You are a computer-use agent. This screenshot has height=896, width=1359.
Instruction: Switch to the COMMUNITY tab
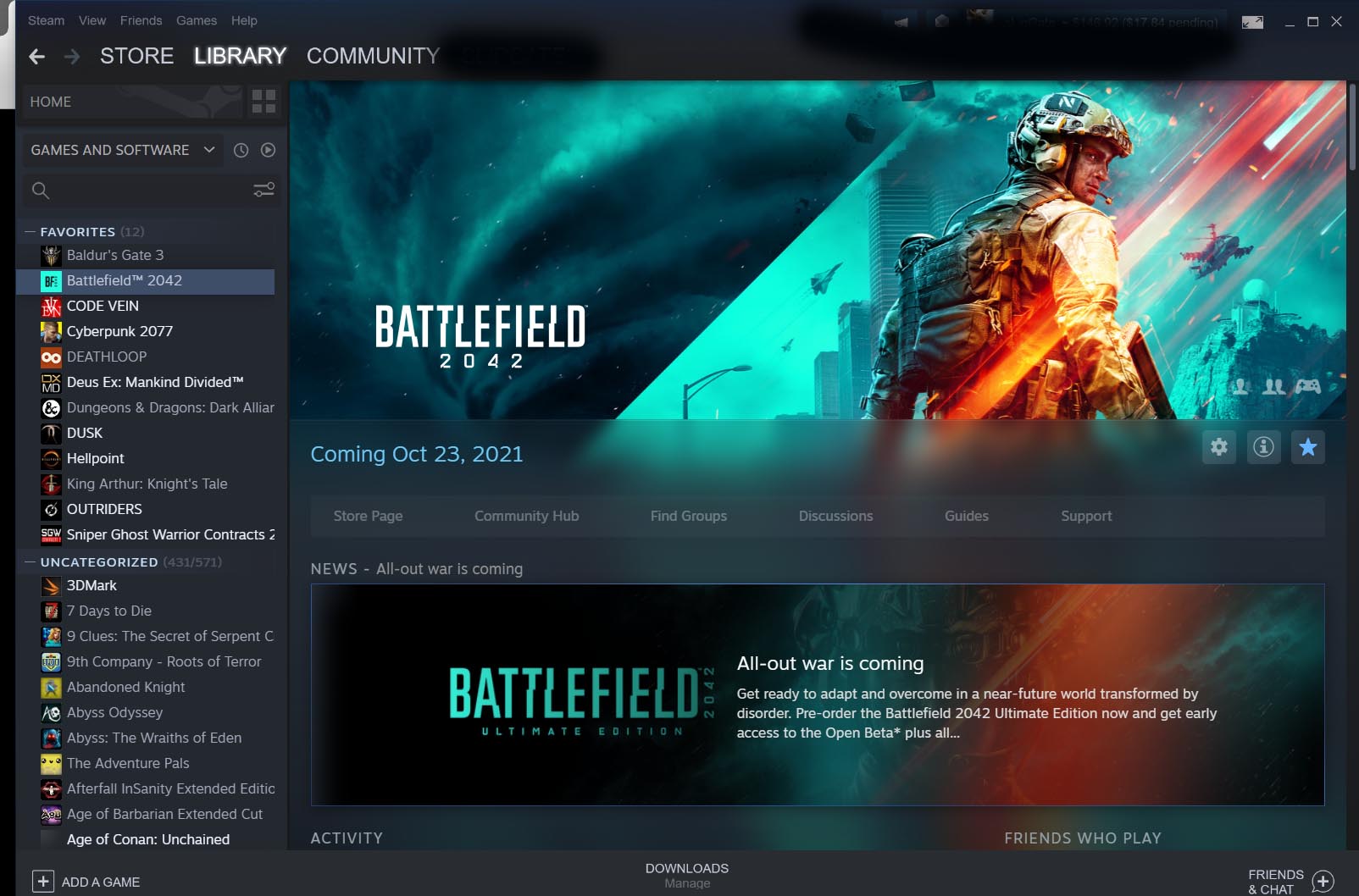pos(373,56)
